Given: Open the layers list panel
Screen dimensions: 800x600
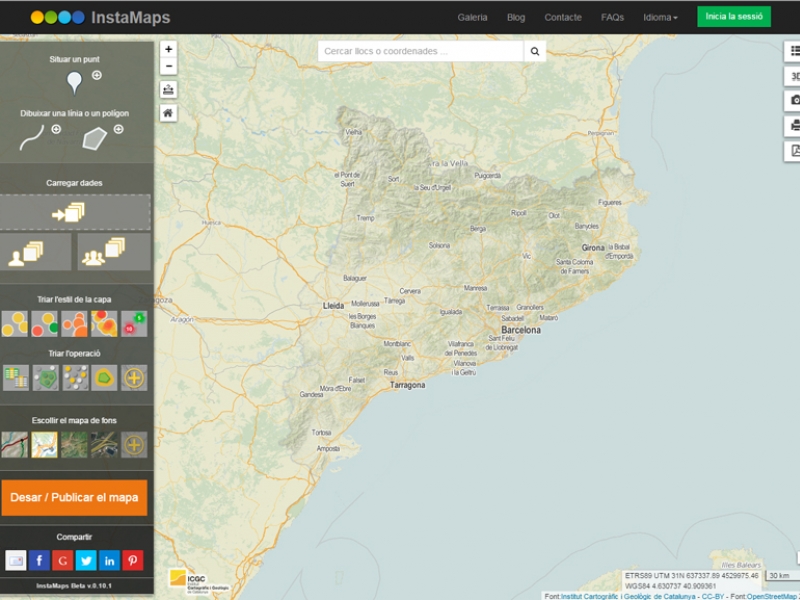Looking at the screenshot, I should 793,51.
